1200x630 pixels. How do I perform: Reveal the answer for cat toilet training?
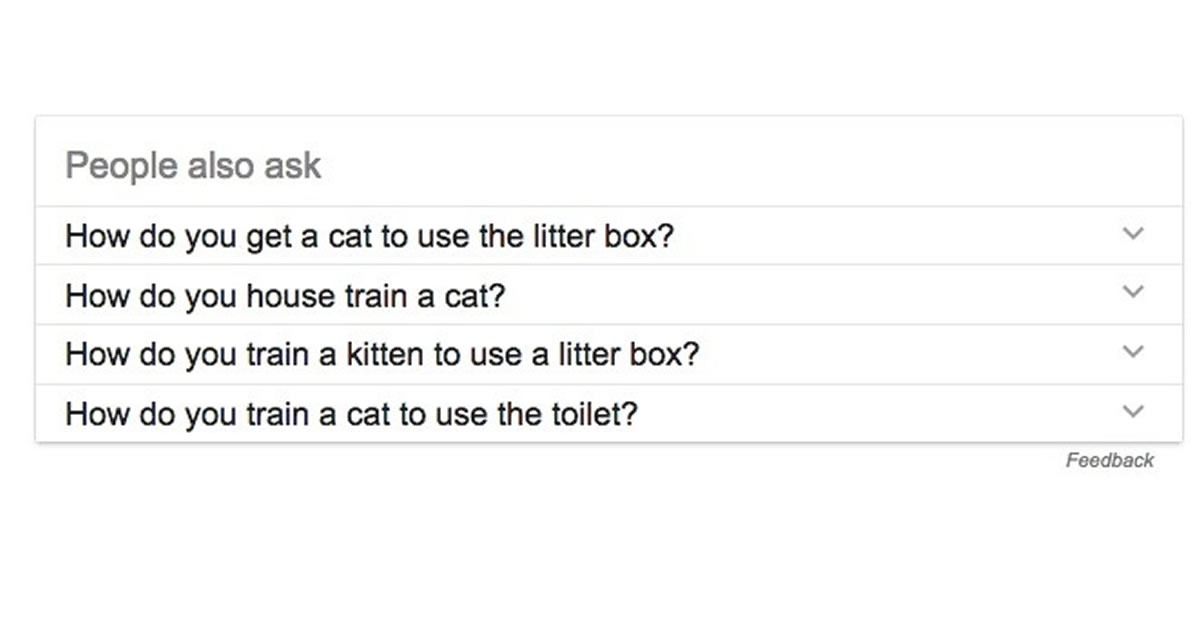tap(609, 413)
